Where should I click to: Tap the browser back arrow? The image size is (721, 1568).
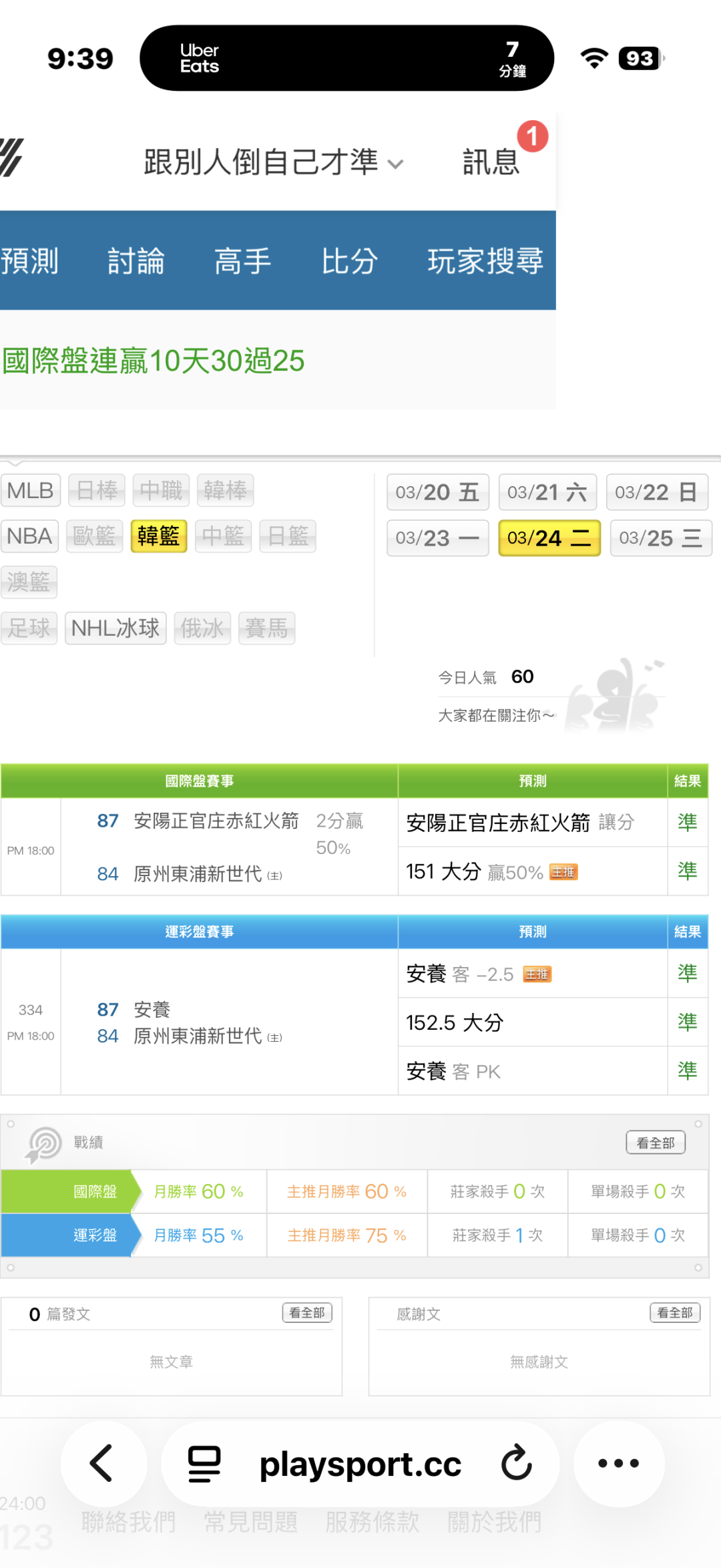[x=102, y=1463]
